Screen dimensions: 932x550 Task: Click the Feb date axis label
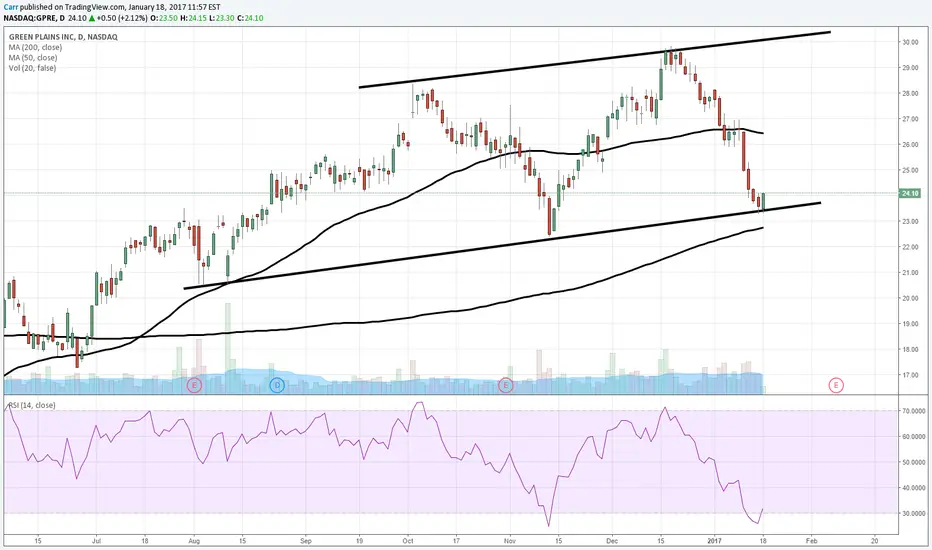(x=811, y=540)
